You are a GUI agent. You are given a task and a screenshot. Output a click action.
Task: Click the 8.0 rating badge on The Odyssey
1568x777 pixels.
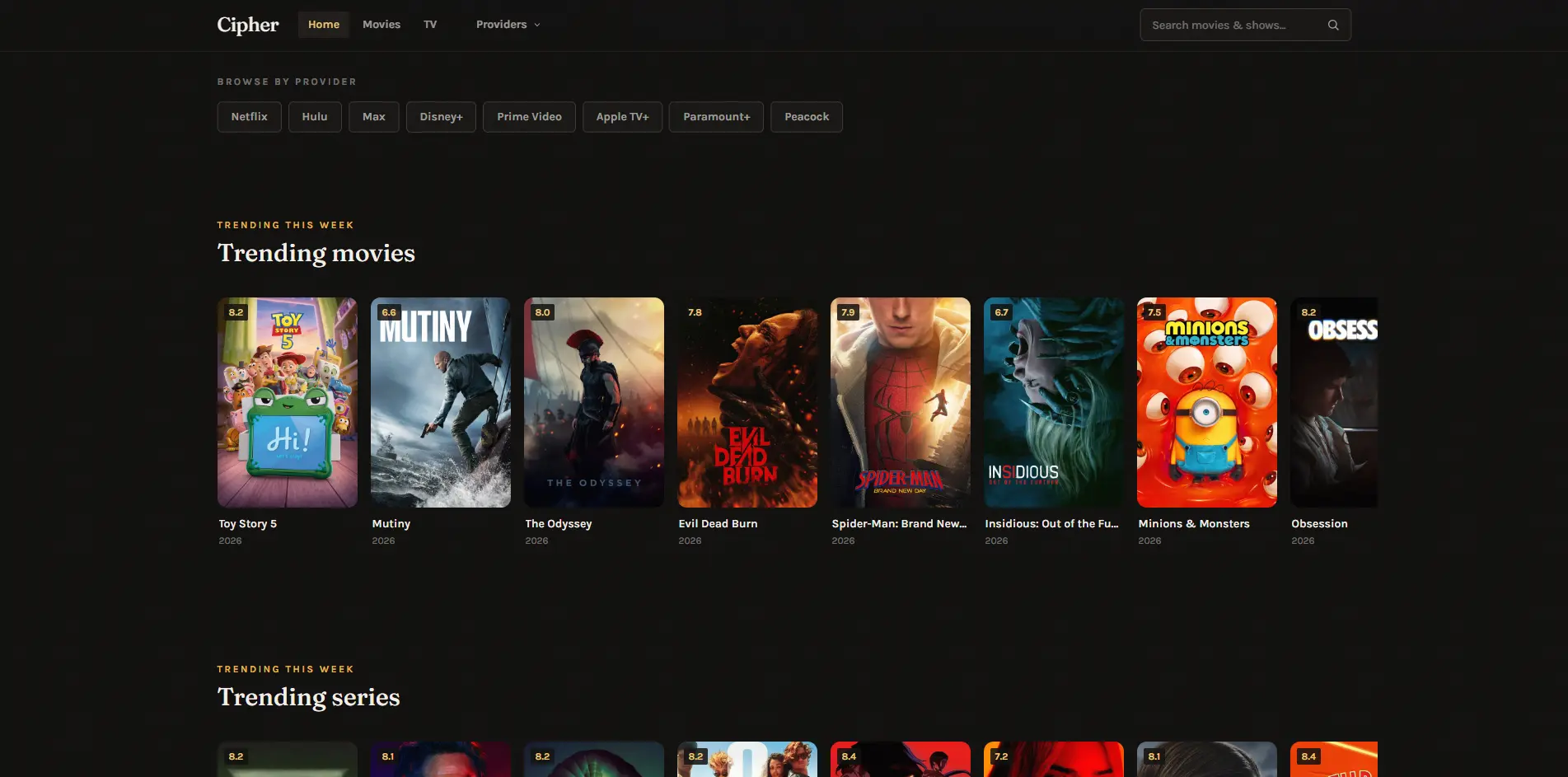[x=542, y=312]
